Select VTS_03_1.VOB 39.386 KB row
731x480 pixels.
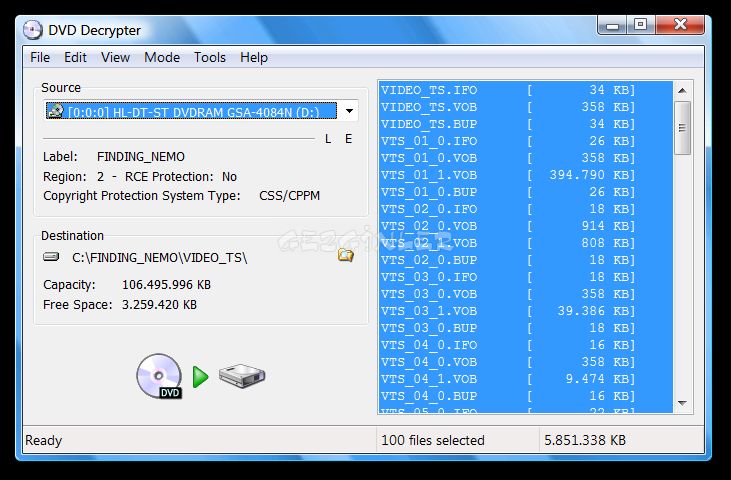coord(526,311)
